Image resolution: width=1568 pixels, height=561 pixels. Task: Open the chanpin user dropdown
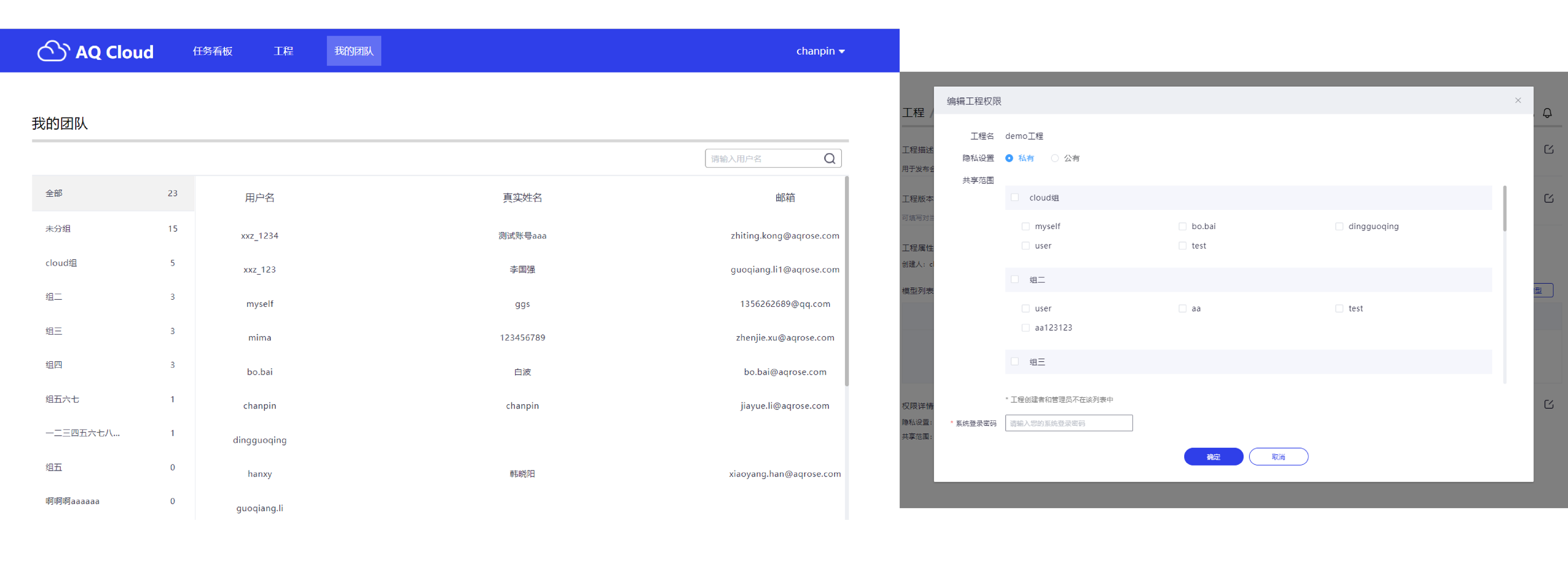coord(820,51)
